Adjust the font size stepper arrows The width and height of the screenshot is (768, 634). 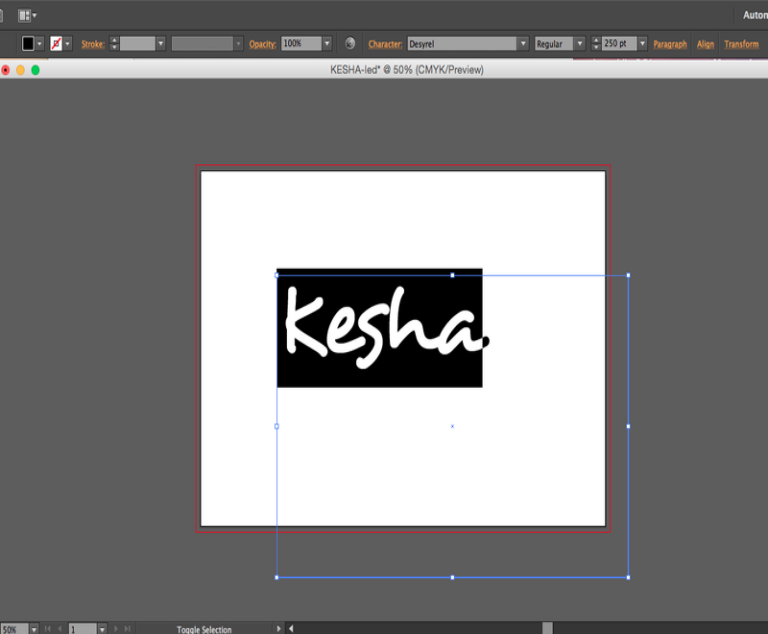point(596,44)
